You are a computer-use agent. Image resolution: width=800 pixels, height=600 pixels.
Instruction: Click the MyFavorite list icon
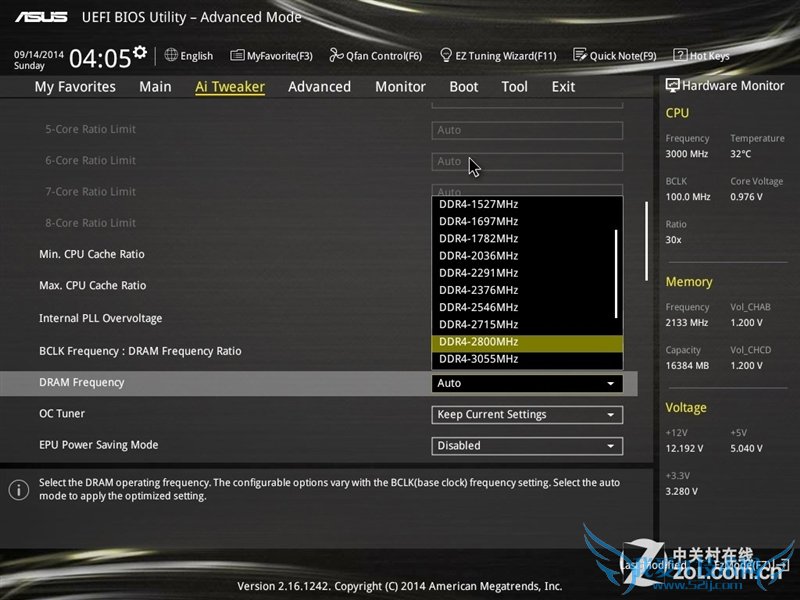(x=237, y=55)
